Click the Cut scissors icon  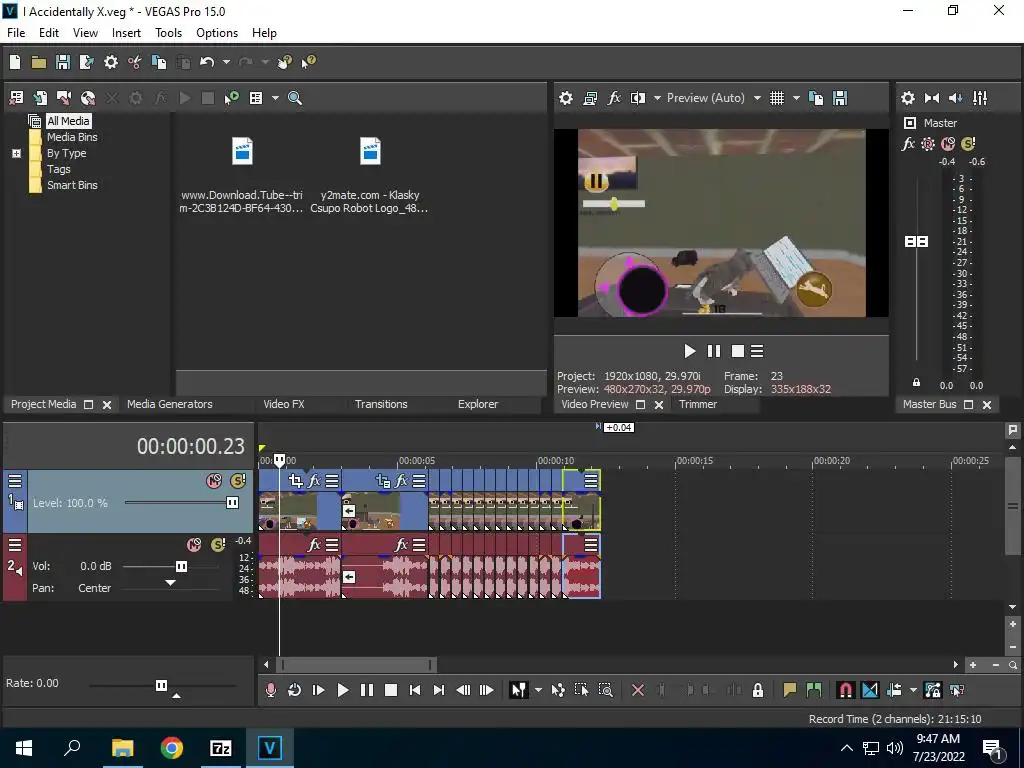coord(135,62)
